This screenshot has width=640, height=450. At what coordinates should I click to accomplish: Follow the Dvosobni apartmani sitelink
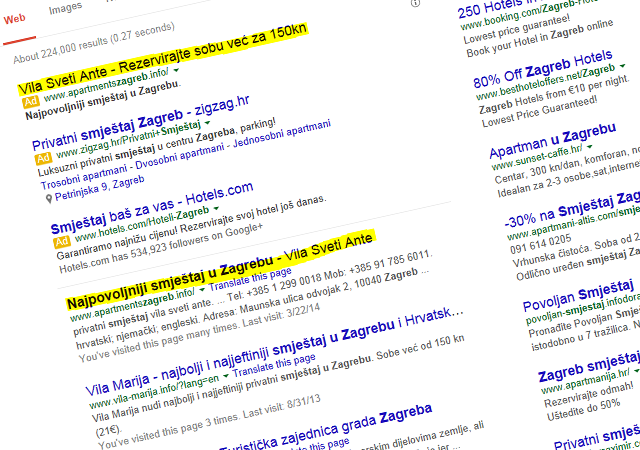coord(180,155)
